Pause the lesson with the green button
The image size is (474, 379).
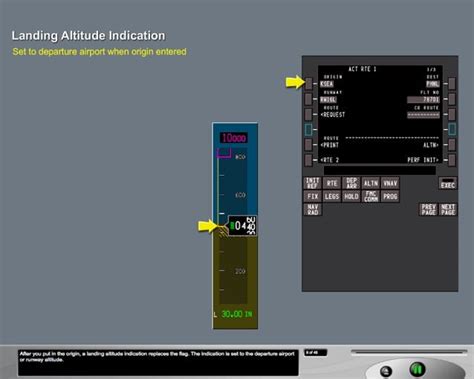[x=417, y=369]
